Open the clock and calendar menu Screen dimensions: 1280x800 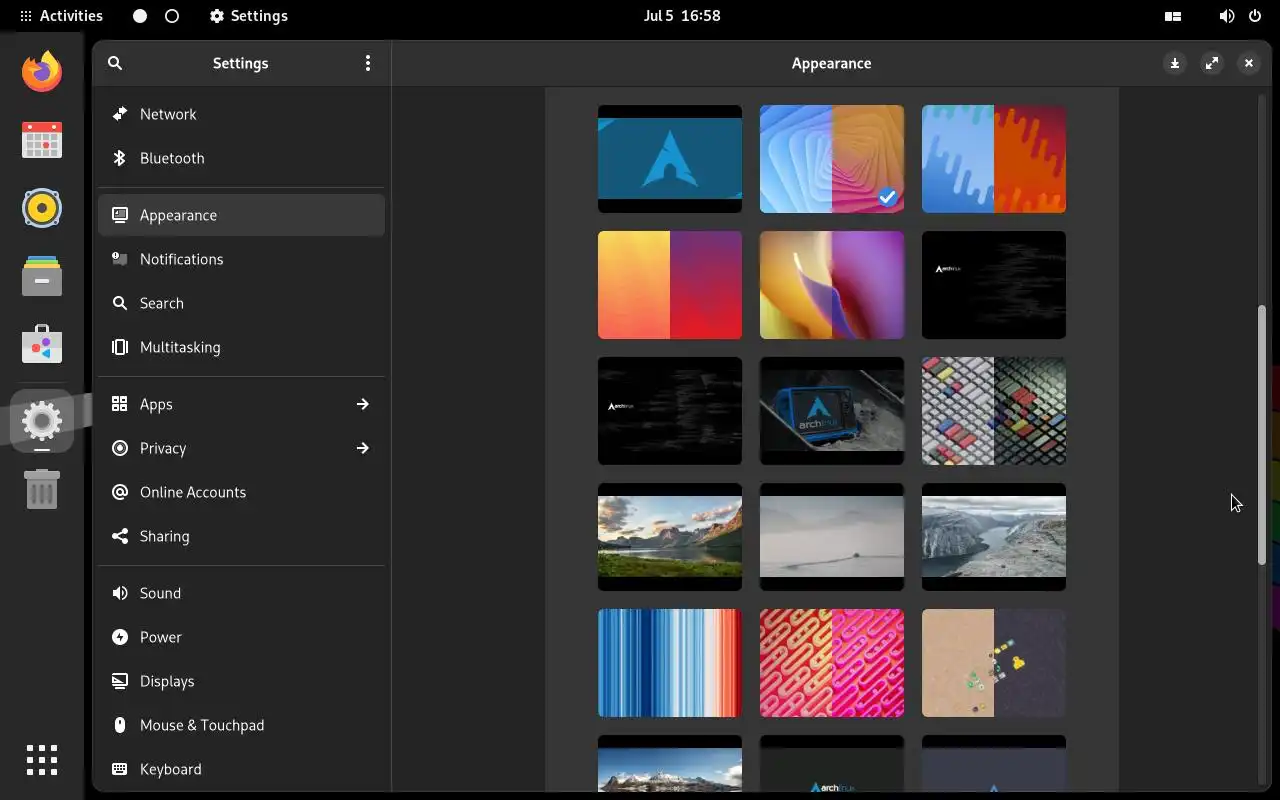682,16
